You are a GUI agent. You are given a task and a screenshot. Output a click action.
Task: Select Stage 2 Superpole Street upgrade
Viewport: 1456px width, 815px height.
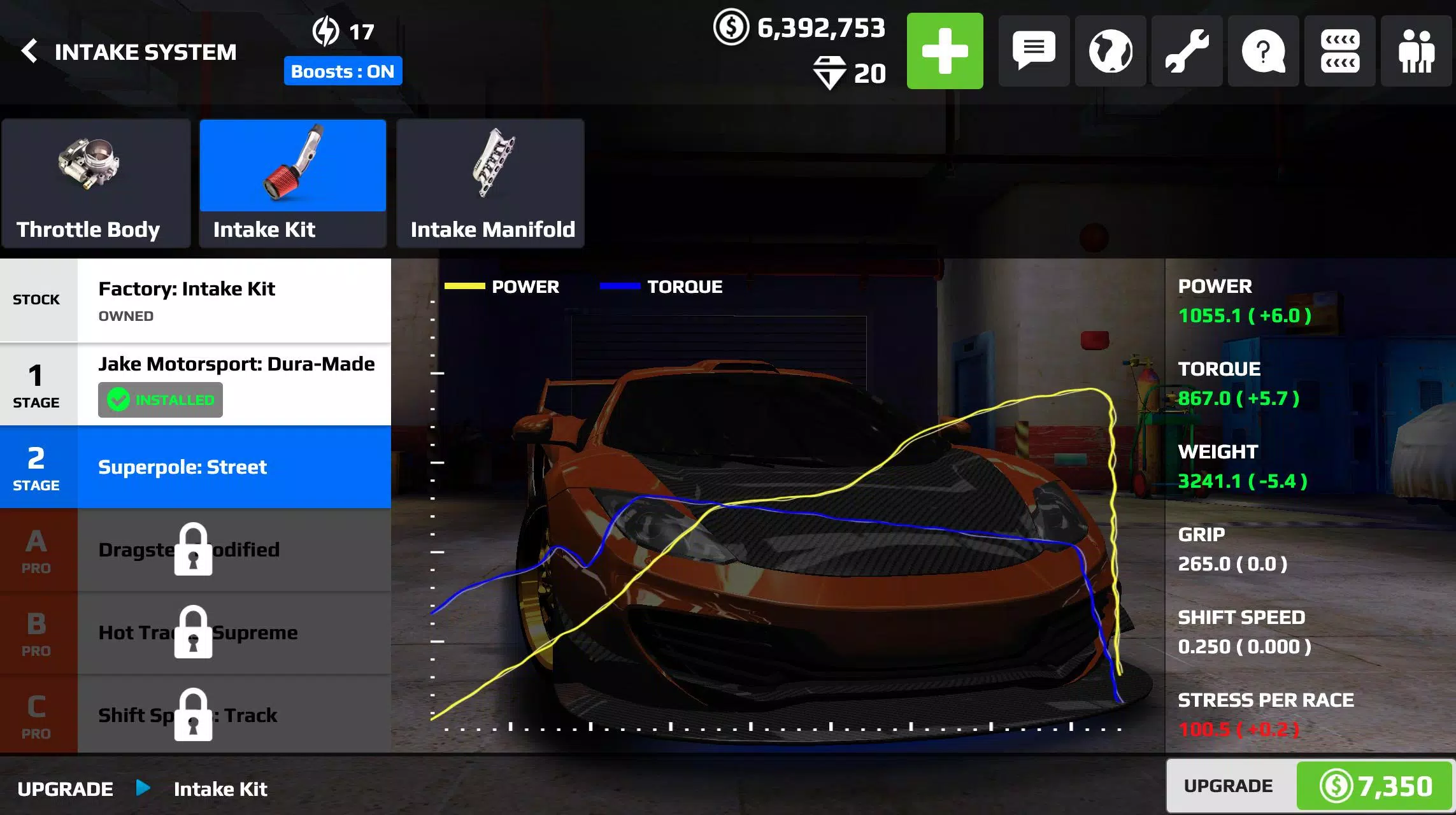[x=195, y=467]
